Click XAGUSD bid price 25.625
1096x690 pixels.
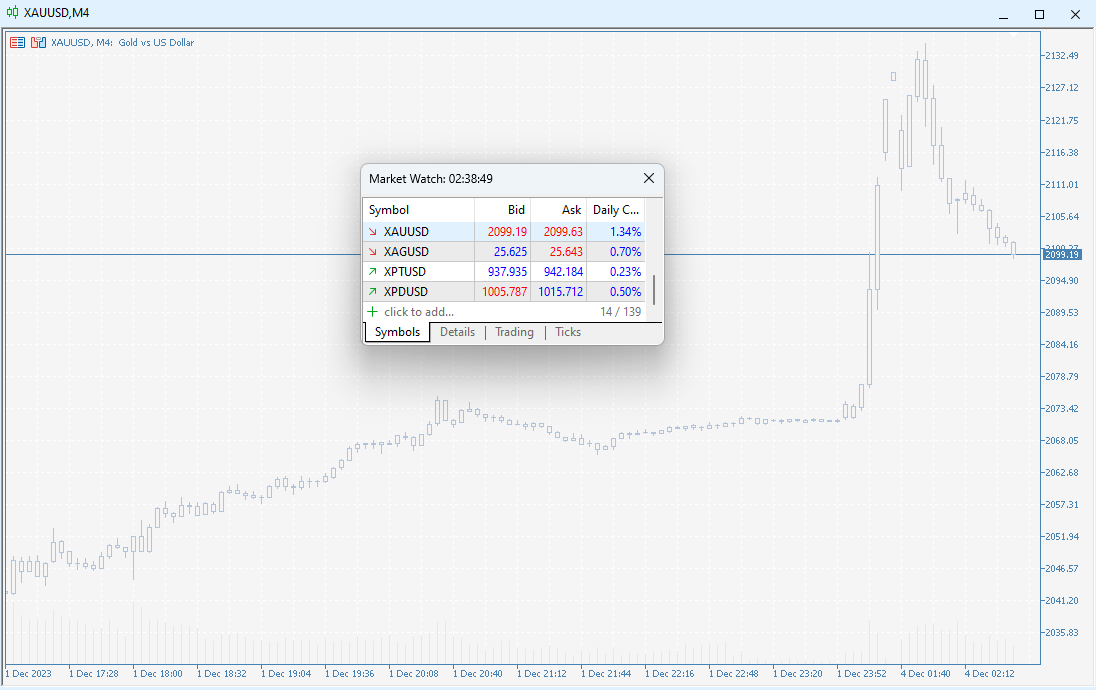pyautogui.click(x=510, y=252)
